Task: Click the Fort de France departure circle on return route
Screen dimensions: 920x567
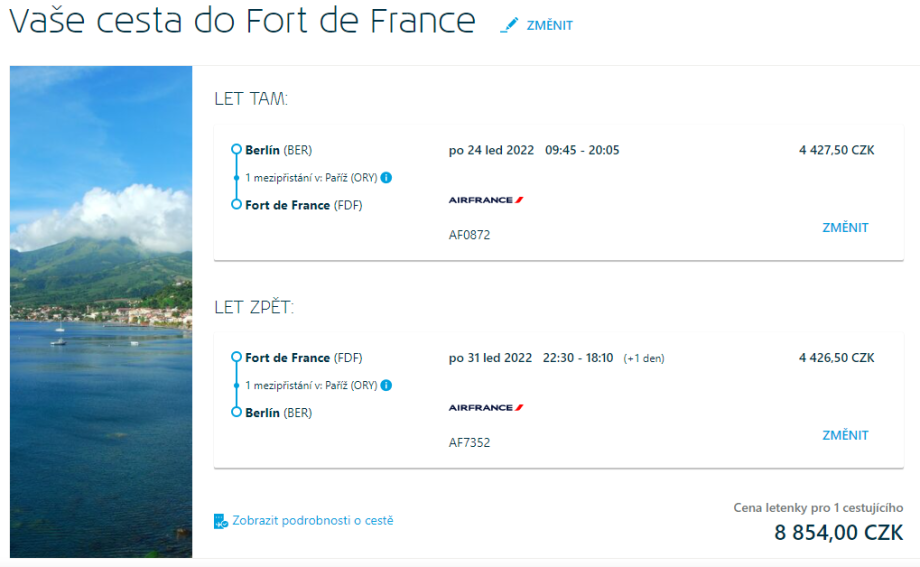Action: [236, 357]
